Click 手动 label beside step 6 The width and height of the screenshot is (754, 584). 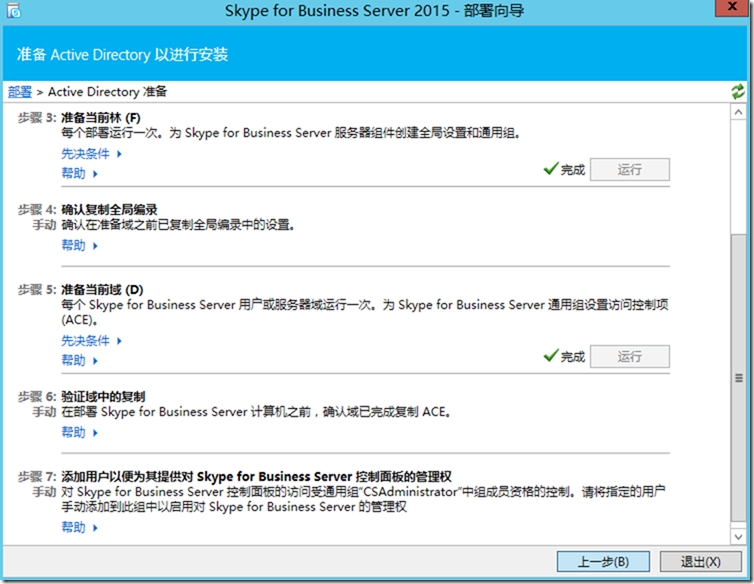pos(44,412)
